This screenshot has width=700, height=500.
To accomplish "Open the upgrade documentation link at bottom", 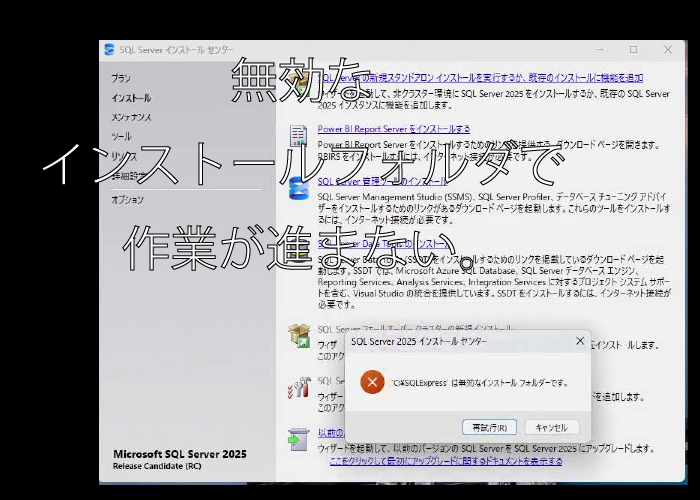I will (446, 461).
